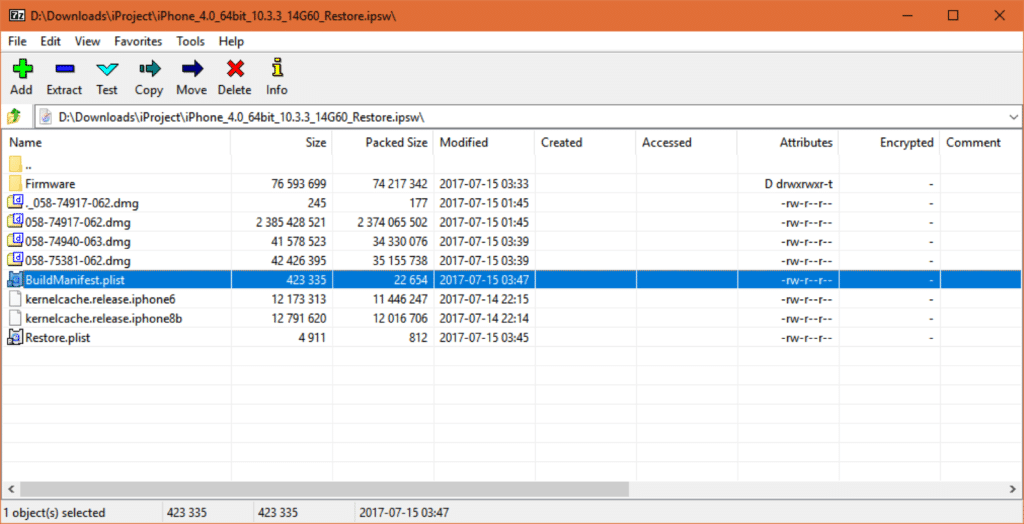The image size is (1024, 524).
Task: Select the Restore.plist file
Action: tap(60, 337)
